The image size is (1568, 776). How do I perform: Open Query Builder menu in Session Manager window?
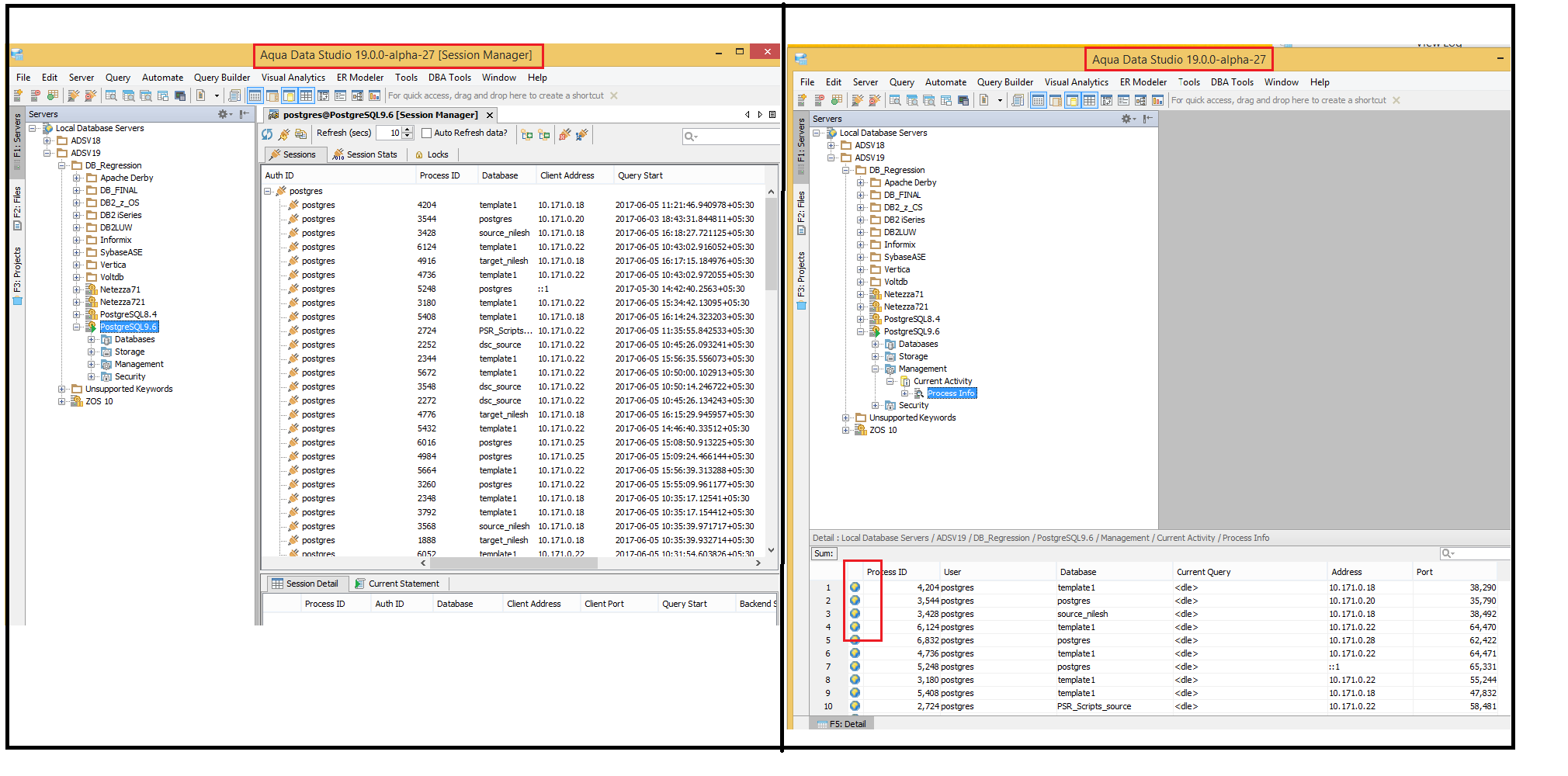click(222, 78)
